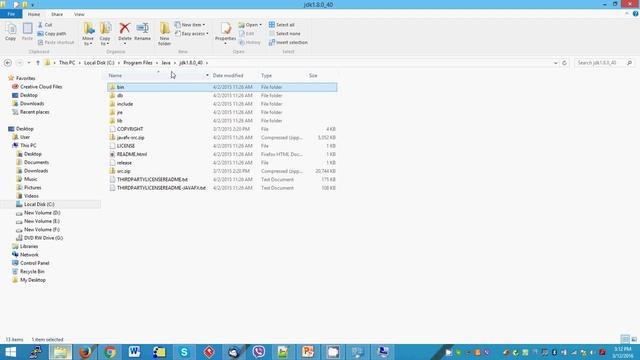Open the Easy access dropdown
The height and width of the screenshot is (360, 640).
pos(192,33)
